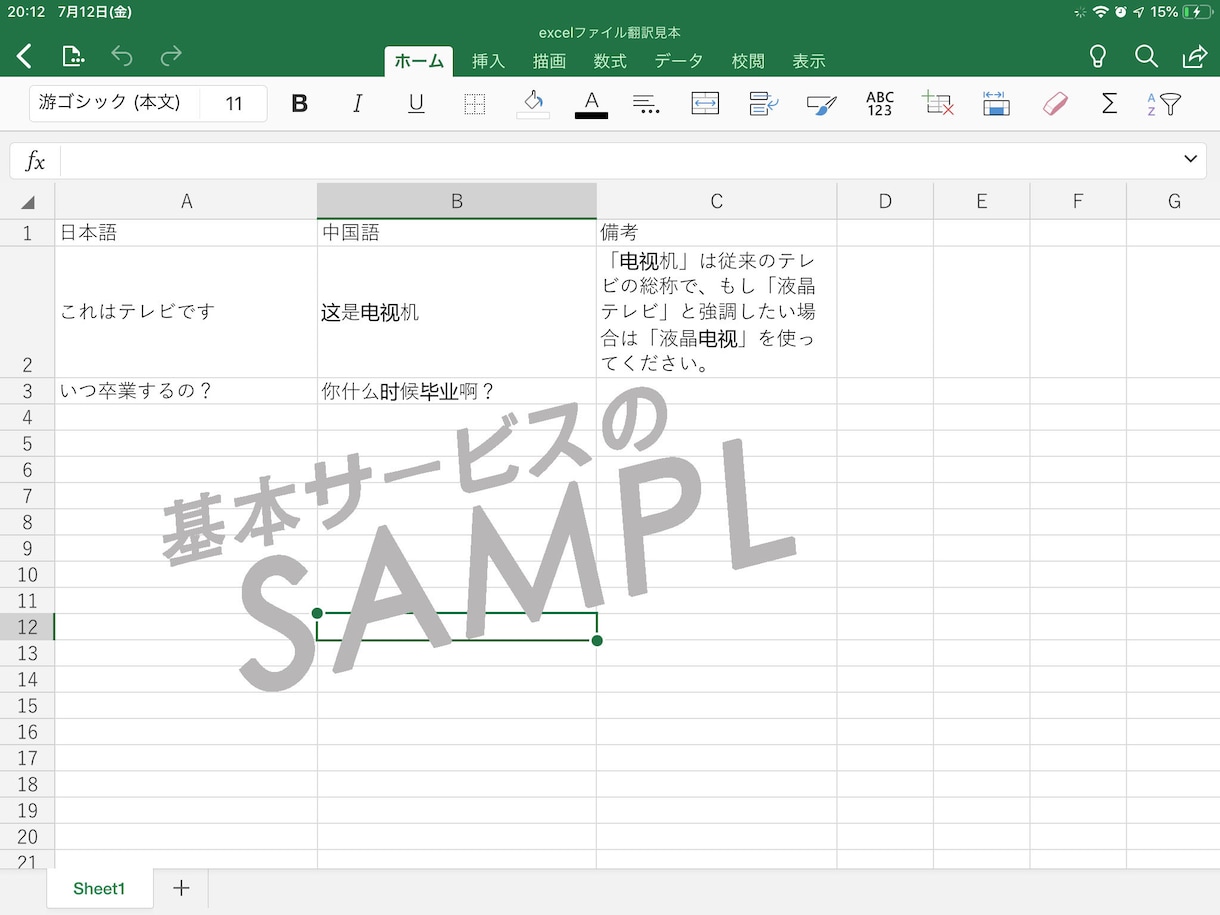
Task: Select row 12 header
Action: tap(27, 627)
